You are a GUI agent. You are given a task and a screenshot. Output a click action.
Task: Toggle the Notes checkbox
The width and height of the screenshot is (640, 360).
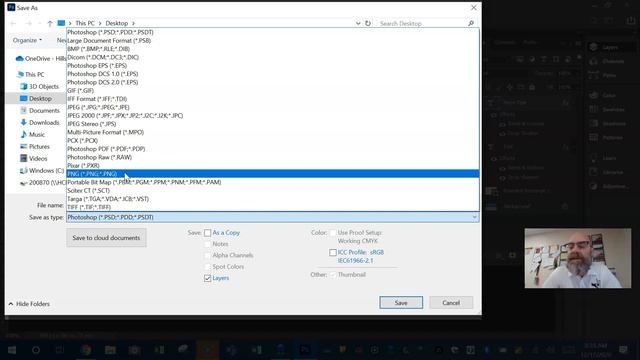207,244
